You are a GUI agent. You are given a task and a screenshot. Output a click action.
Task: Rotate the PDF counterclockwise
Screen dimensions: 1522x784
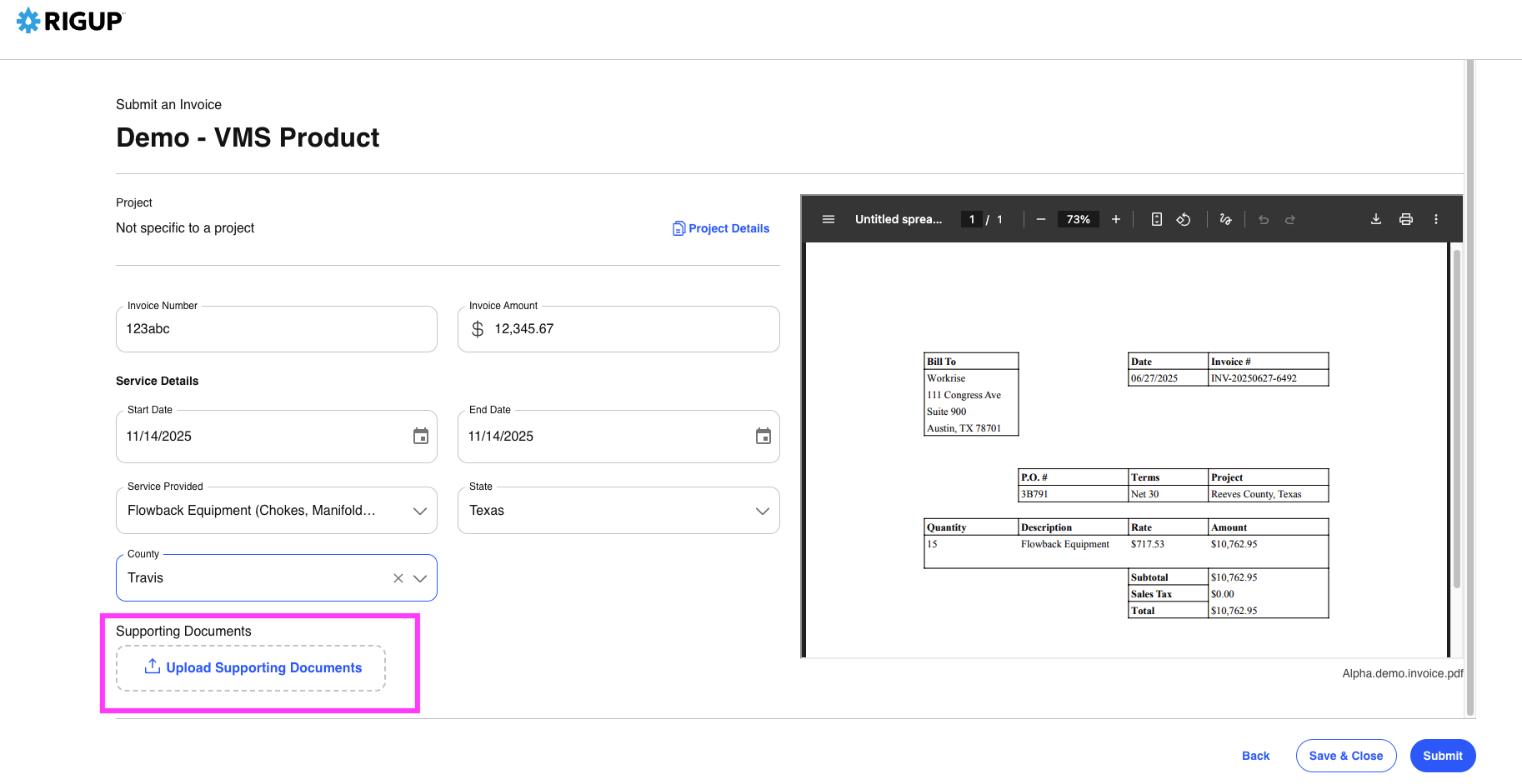[x=1184, y=219]
